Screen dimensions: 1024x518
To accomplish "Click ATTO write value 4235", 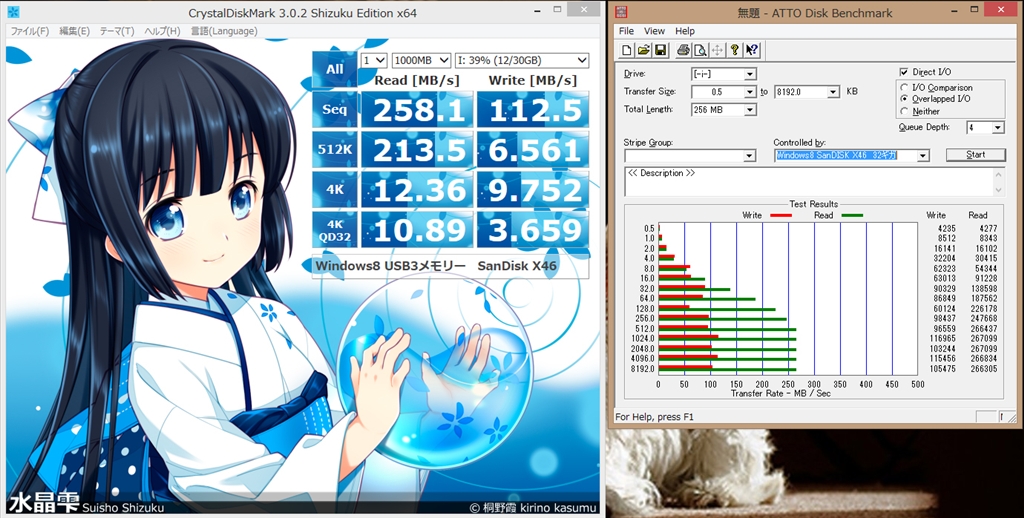I will pos(946,229).
